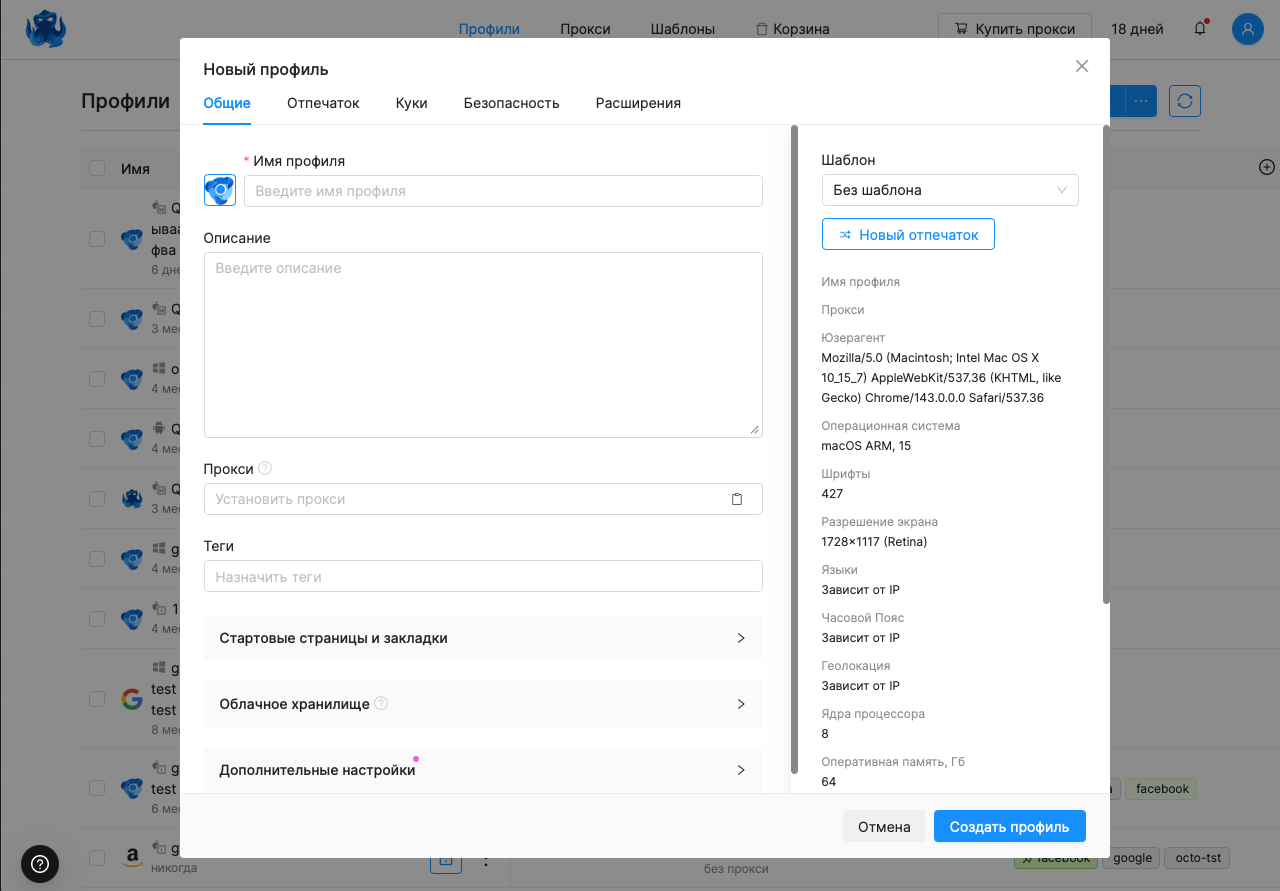Switch to the Безопасность tab
Screen dimensions: 1280x891
click(511, 103)
